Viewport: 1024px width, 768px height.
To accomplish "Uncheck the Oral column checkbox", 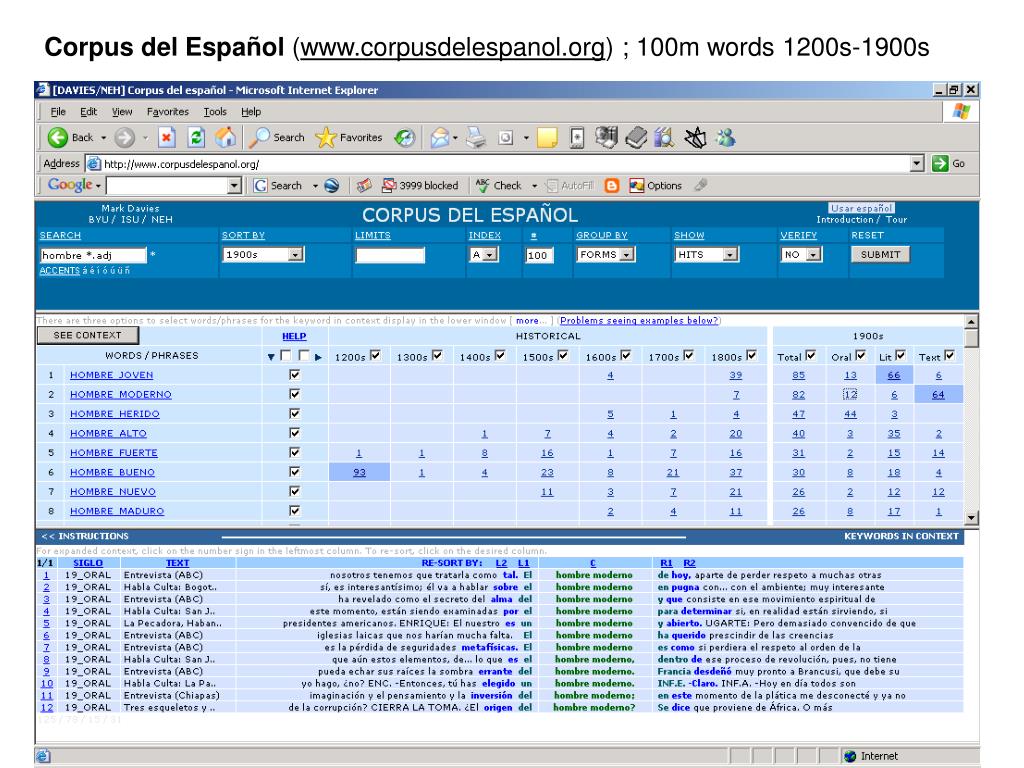I will tap(860, 355).
